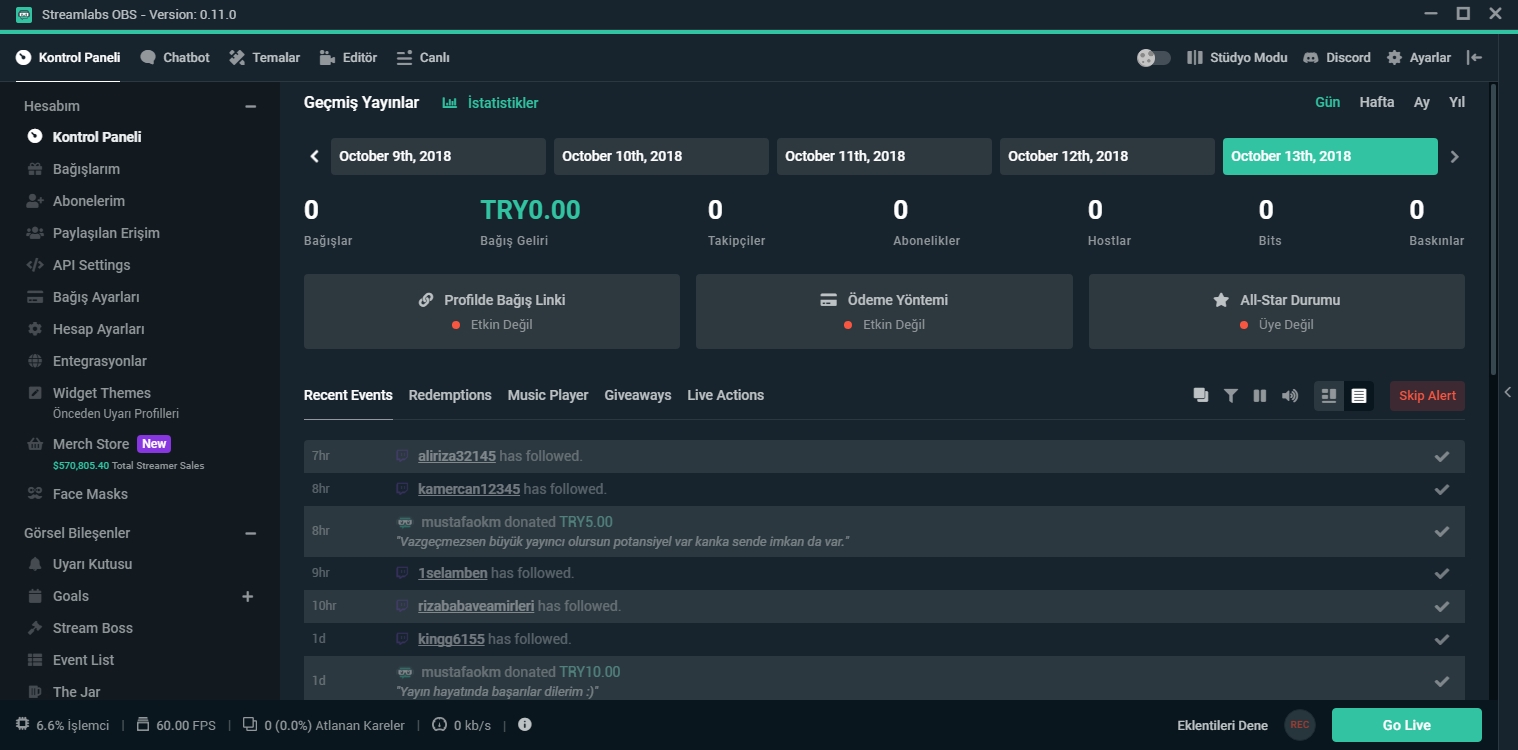Open the Chatbot tab
Viewport: 1518px width, 750px height.
[175, 58]
